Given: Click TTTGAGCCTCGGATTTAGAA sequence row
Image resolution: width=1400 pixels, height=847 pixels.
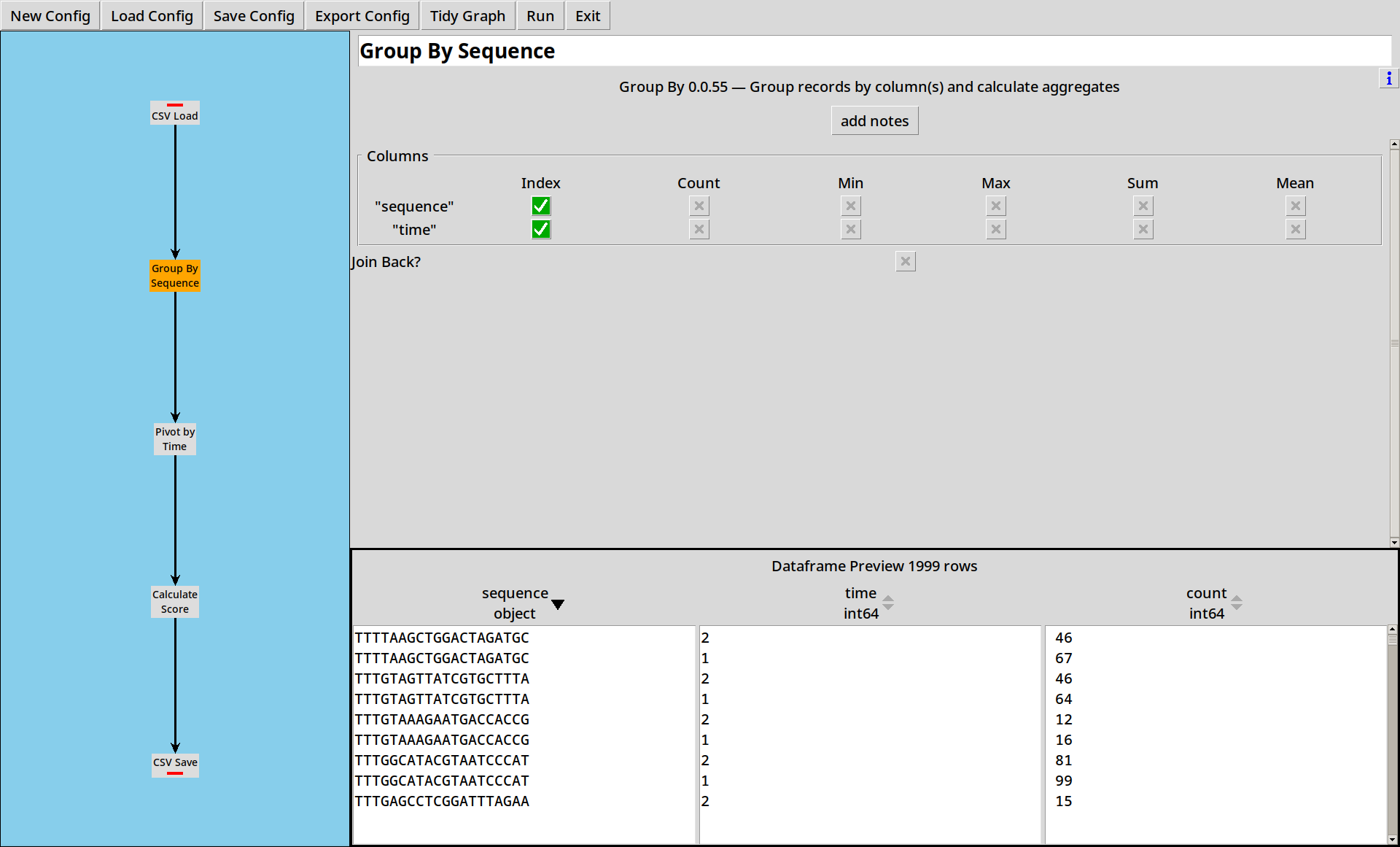Looking at the screenshot, I should (x=442, y=801).
